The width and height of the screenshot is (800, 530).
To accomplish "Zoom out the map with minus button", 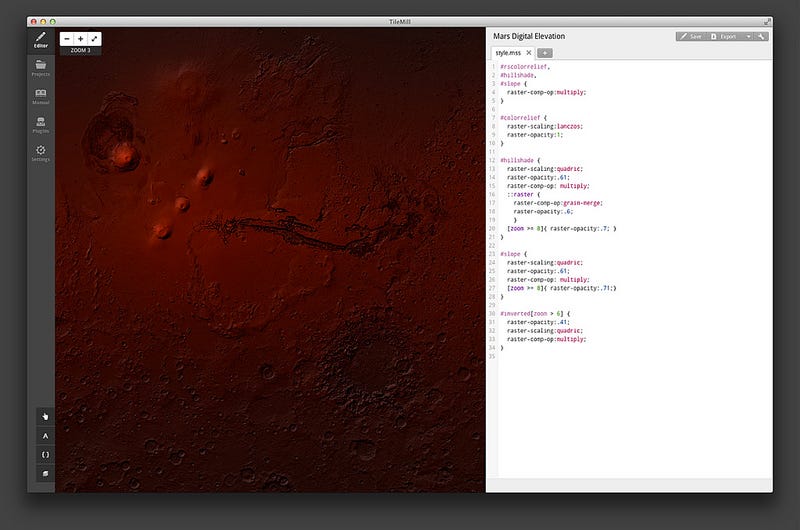I will point(67,39).
